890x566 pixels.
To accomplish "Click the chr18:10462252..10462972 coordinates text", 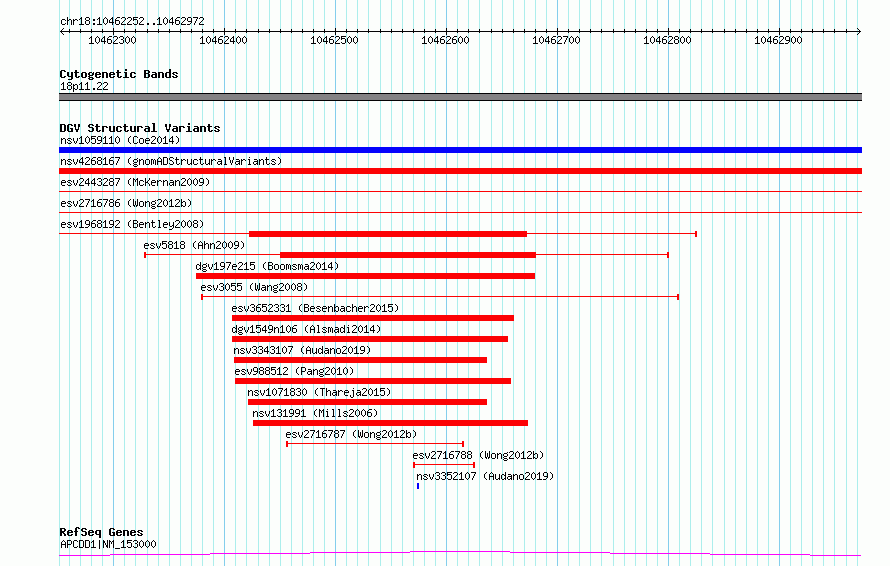I will click(x=132, y=22).
